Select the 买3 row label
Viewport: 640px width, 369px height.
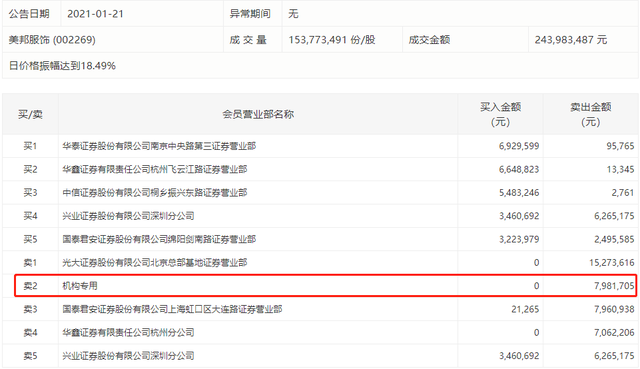coord(30,193)
